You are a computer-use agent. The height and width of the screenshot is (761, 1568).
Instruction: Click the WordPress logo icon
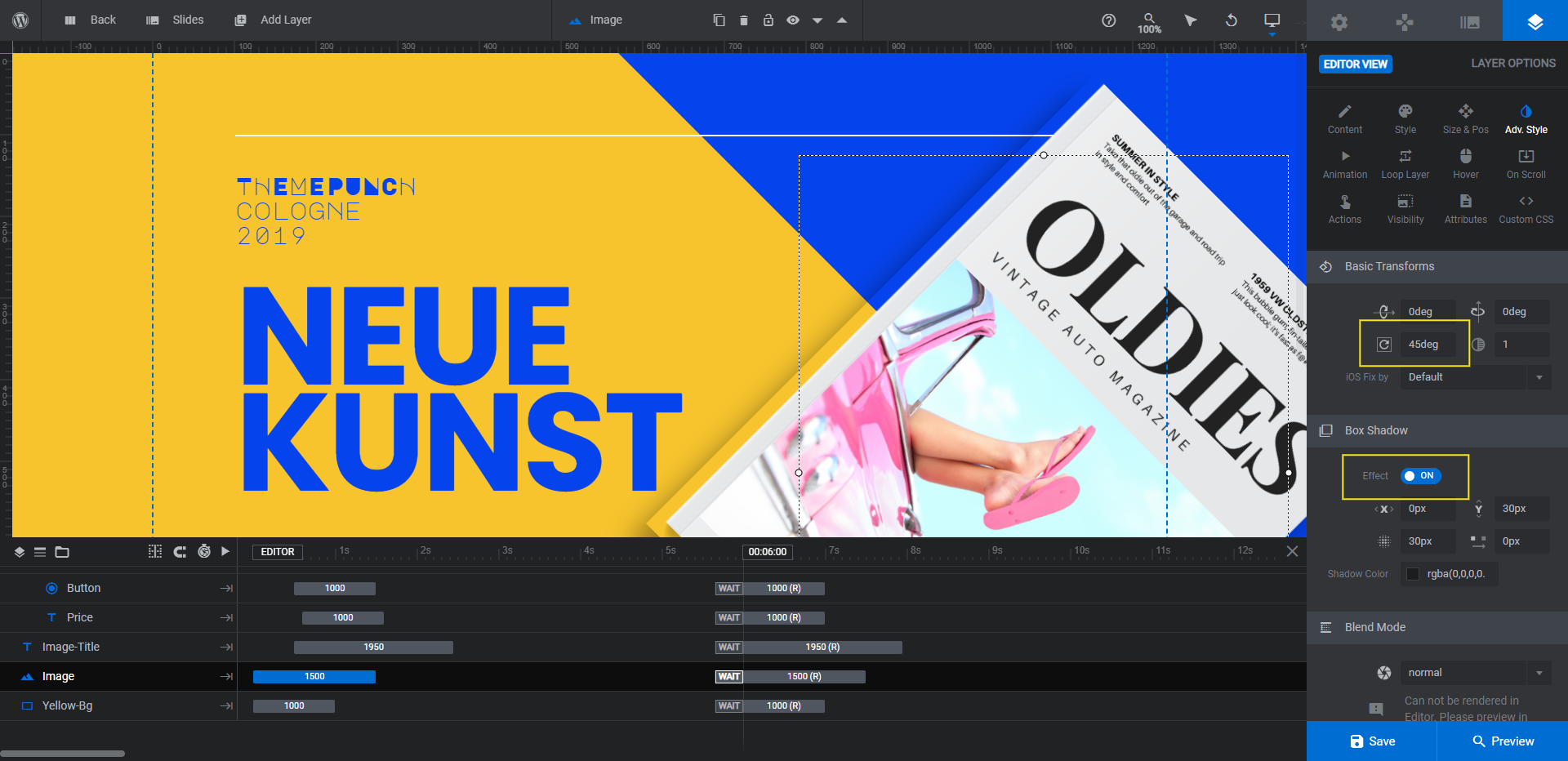coord(20,20)
